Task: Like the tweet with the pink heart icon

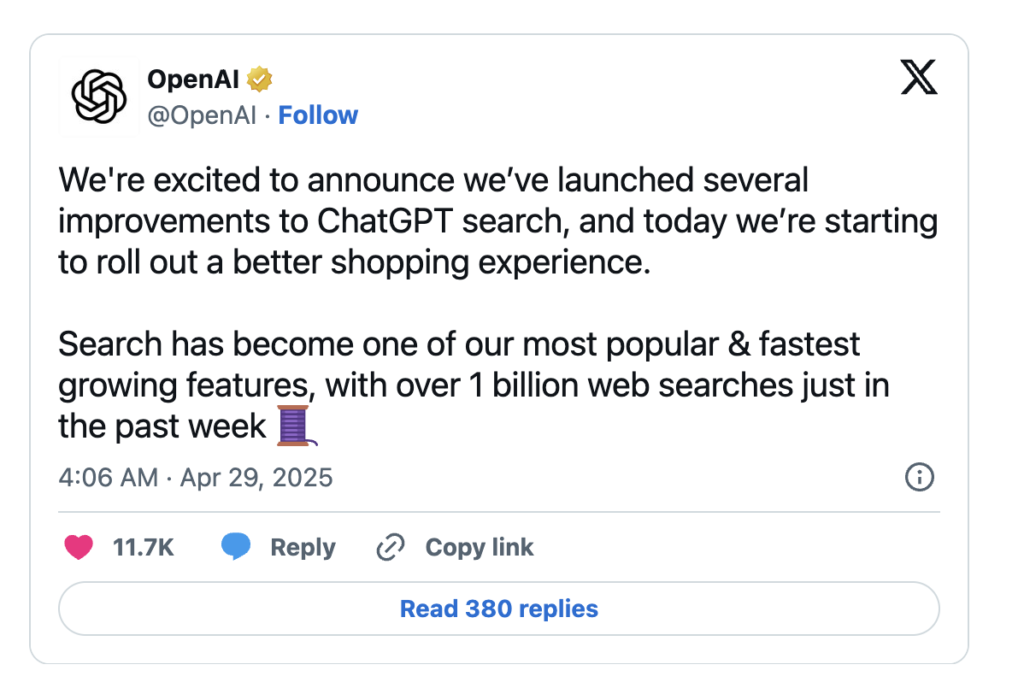Action: 78,547
